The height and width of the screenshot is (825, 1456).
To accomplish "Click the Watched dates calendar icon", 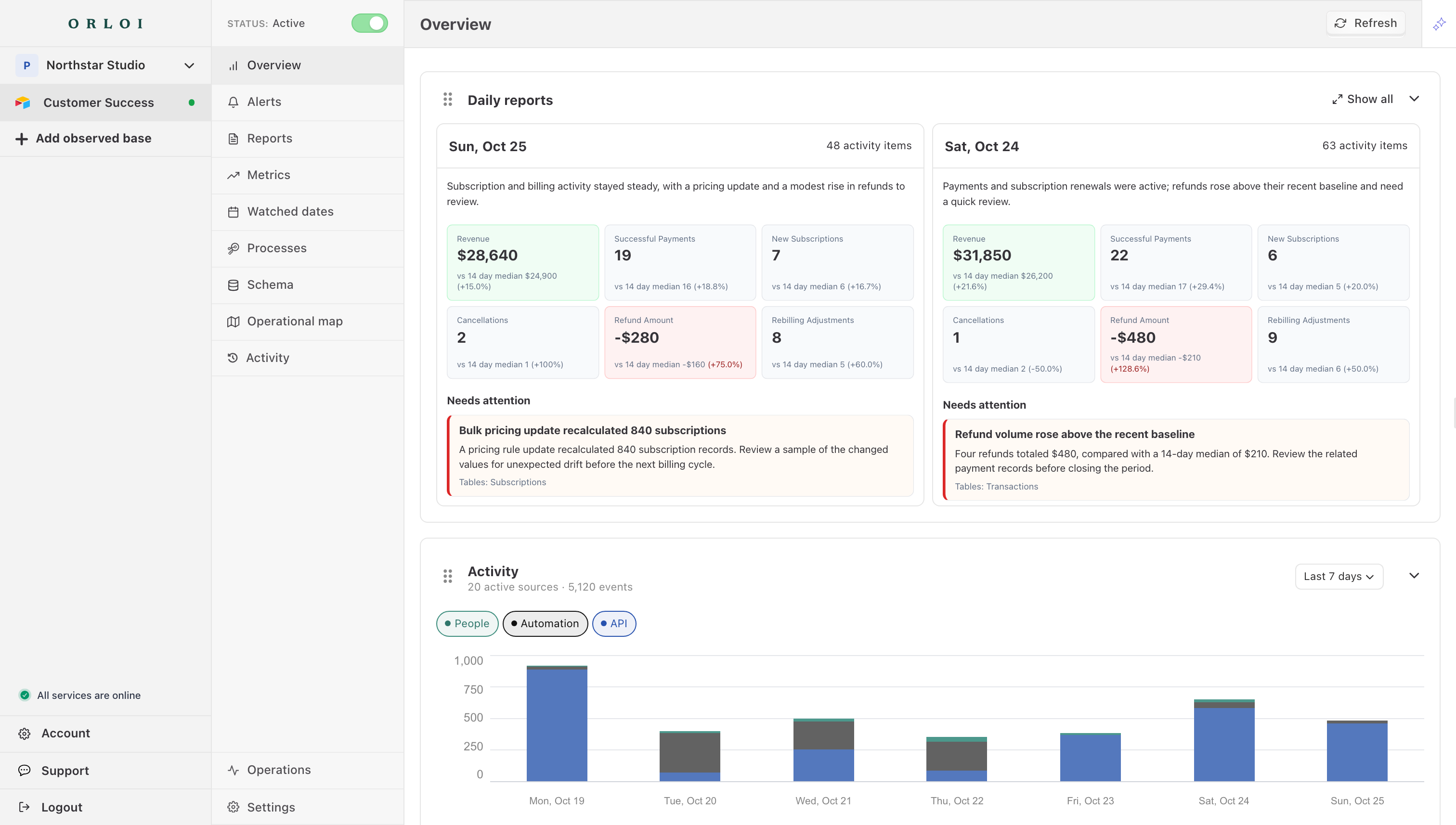I will [x=233, y=212].
